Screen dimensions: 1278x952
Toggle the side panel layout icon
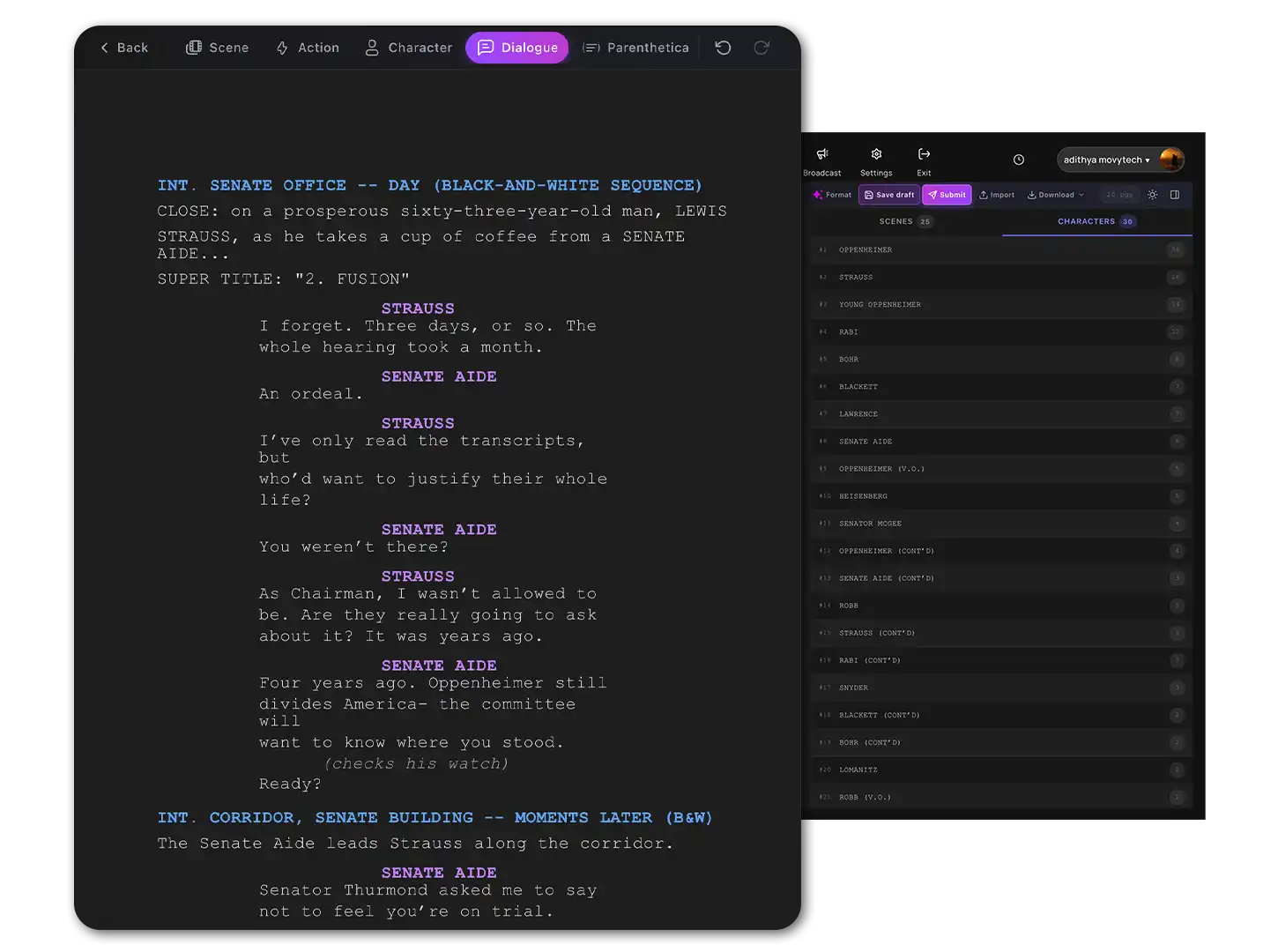coord(1175,195)
